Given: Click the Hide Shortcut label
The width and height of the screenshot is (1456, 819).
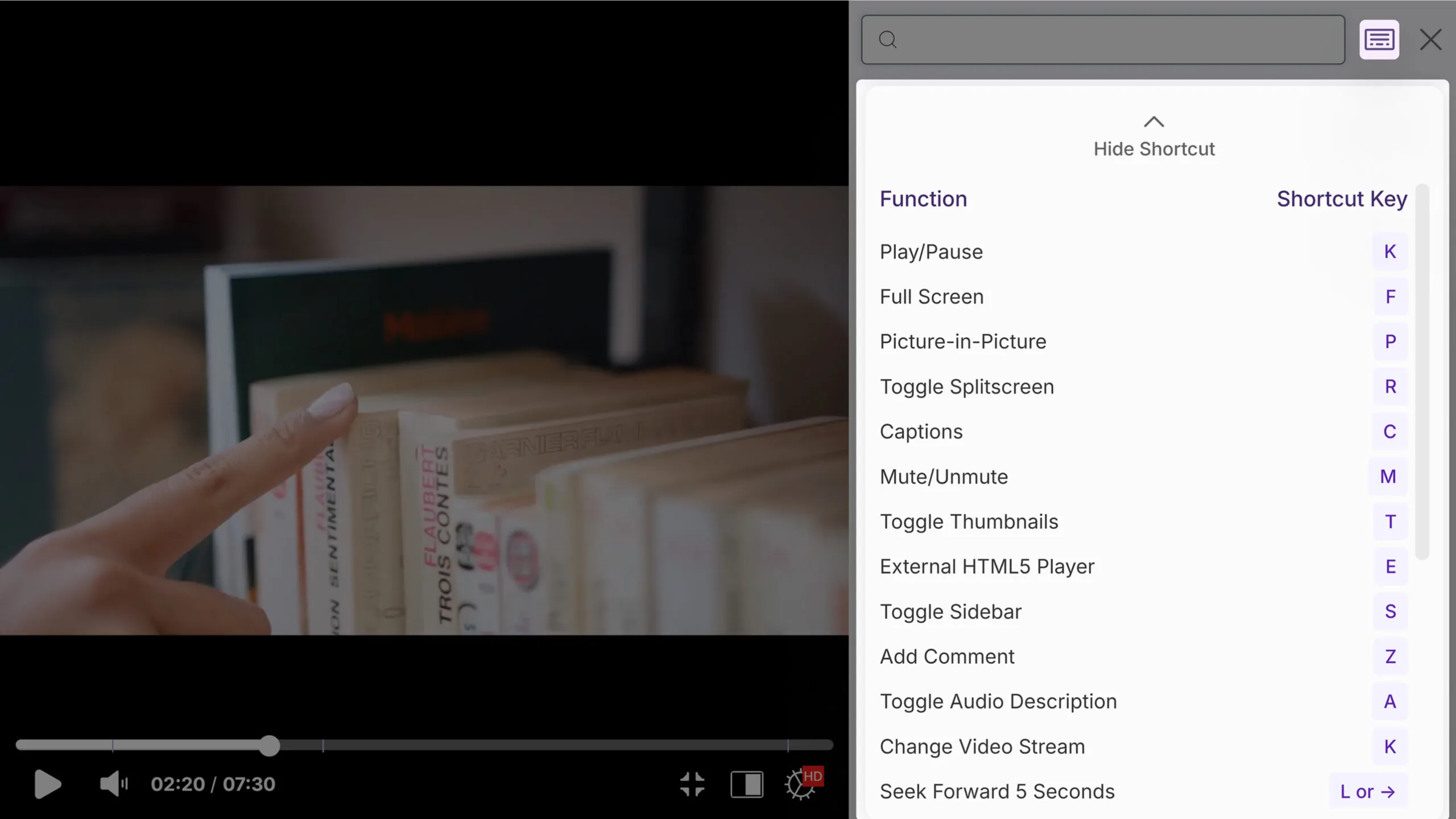Looking at the screenshot, I should [1153, 149].
